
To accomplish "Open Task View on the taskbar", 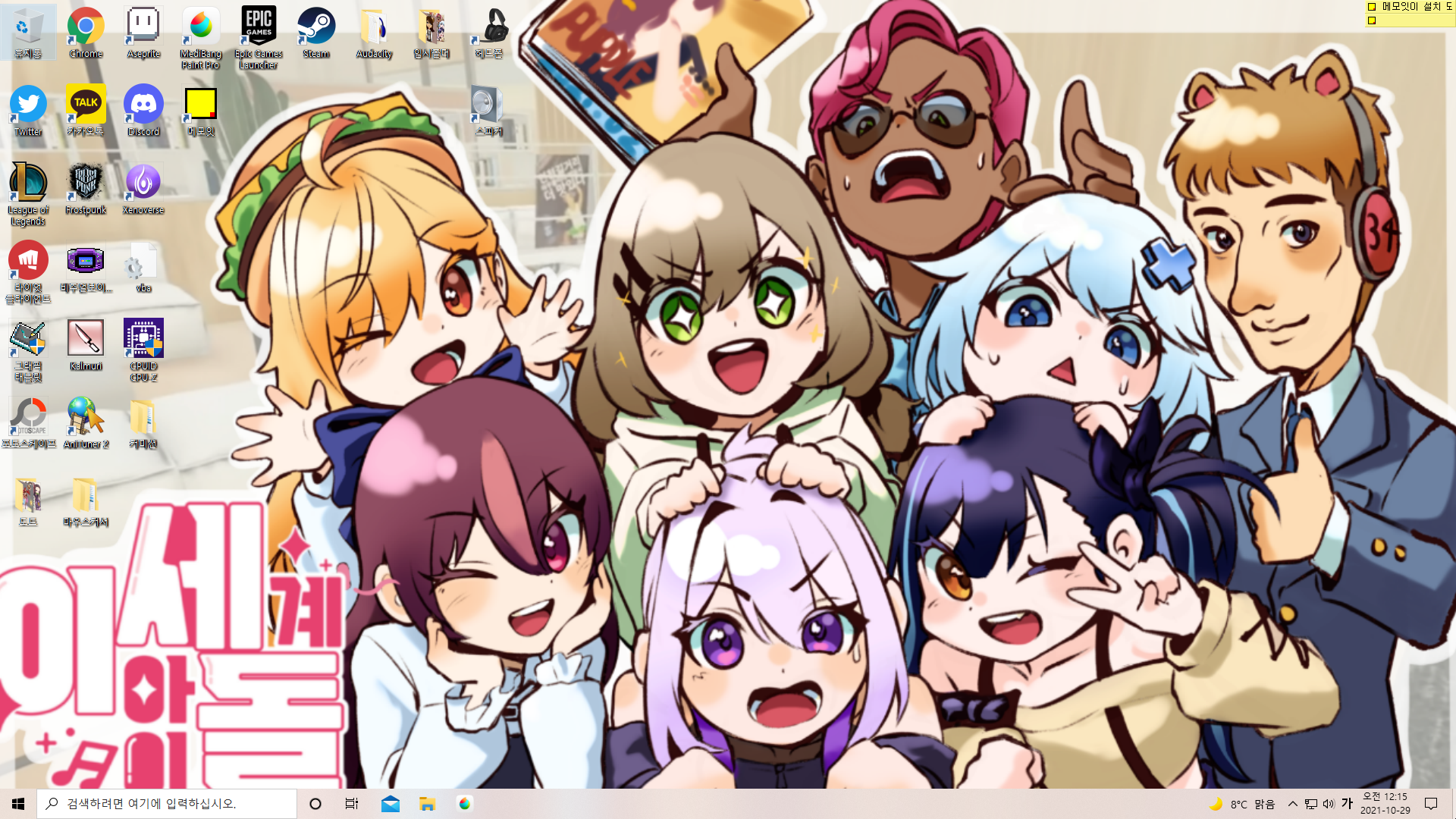I will (x=352, y=804).
